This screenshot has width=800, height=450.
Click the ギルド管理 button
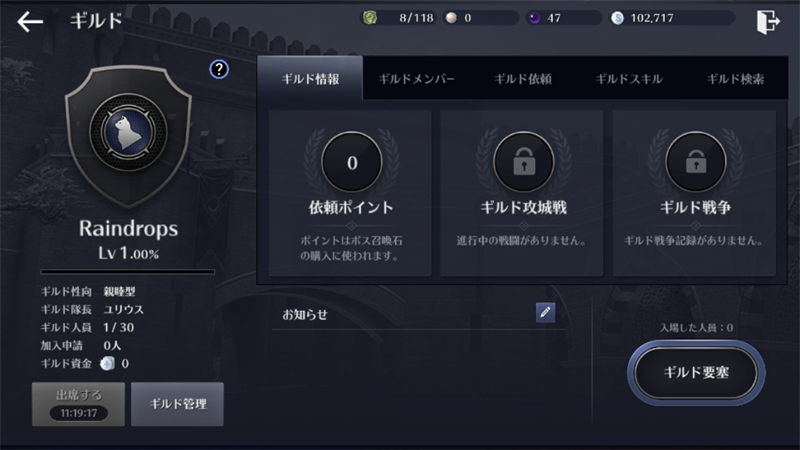click(178, 404)
